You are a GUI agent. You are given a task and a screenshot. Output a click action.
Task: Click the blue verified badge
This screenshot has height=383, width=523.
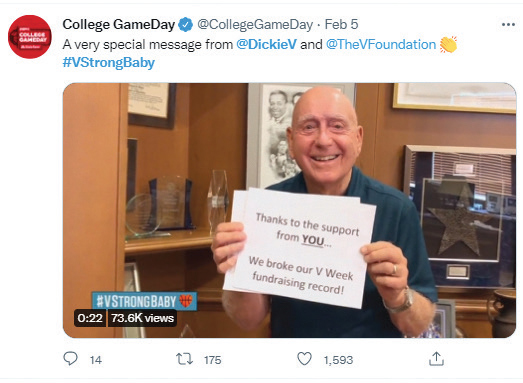coord(185,25)
